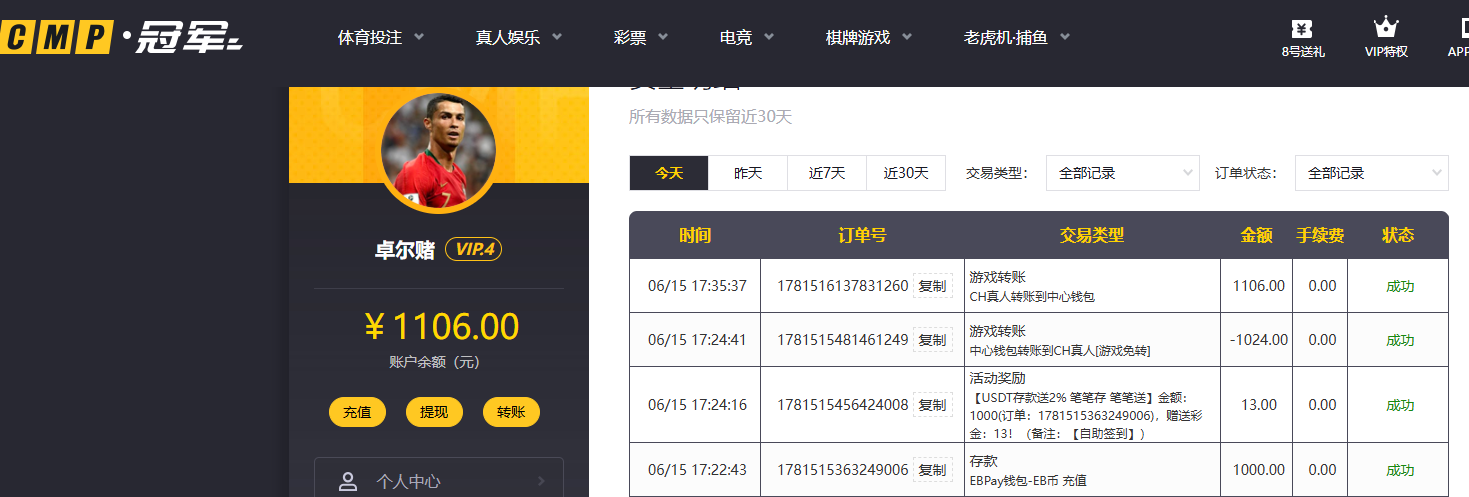Click the VIP.4 badge

(473, 249)
